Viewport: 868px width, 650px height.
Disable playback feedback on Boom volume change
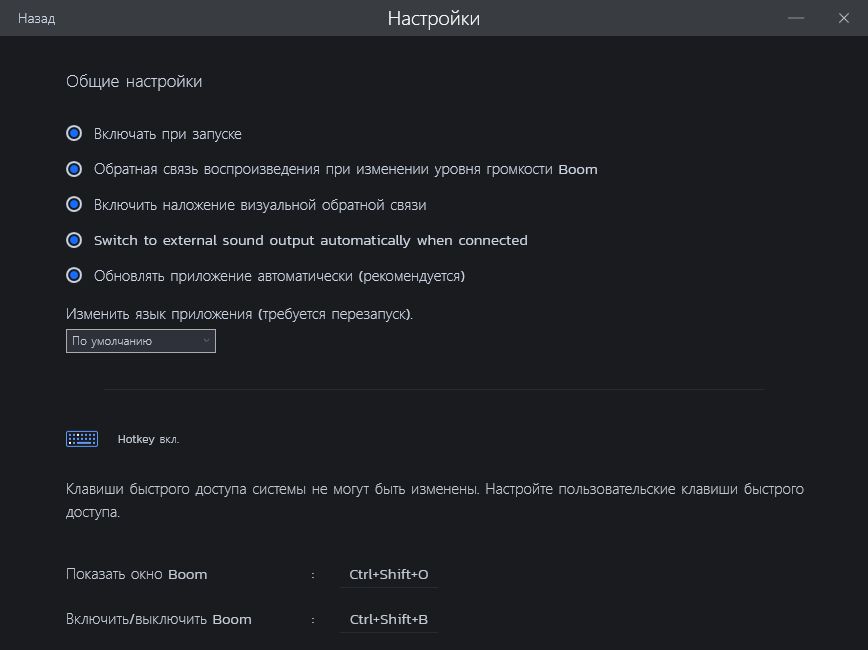(74, 170)
